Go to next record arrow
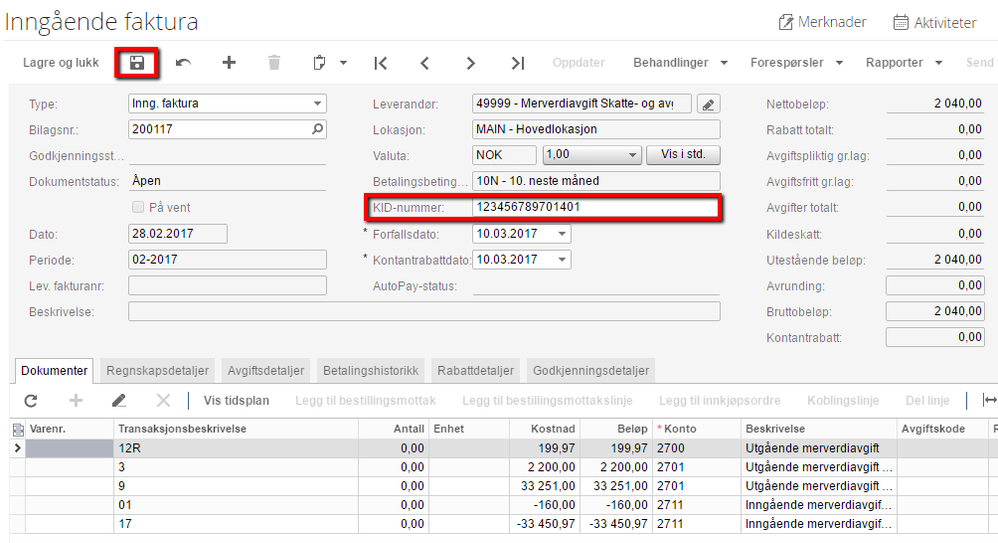 tap(470, 63)
